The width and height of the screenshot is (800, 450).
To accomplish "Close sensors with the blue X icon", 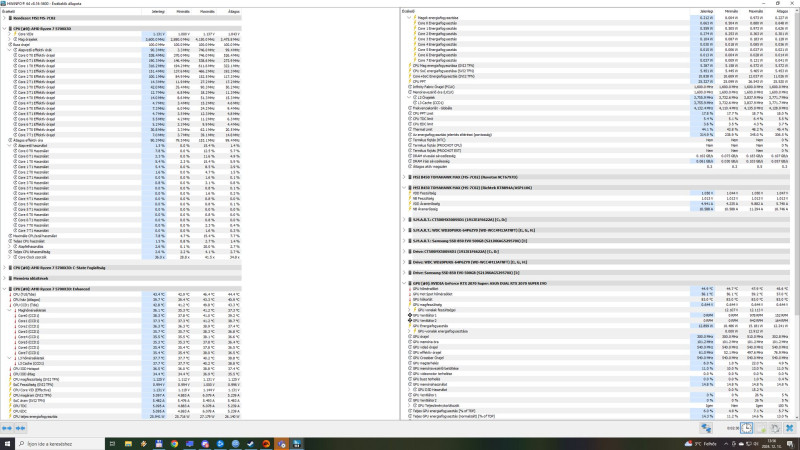I will pyautogui.click(x=789, y=429).
